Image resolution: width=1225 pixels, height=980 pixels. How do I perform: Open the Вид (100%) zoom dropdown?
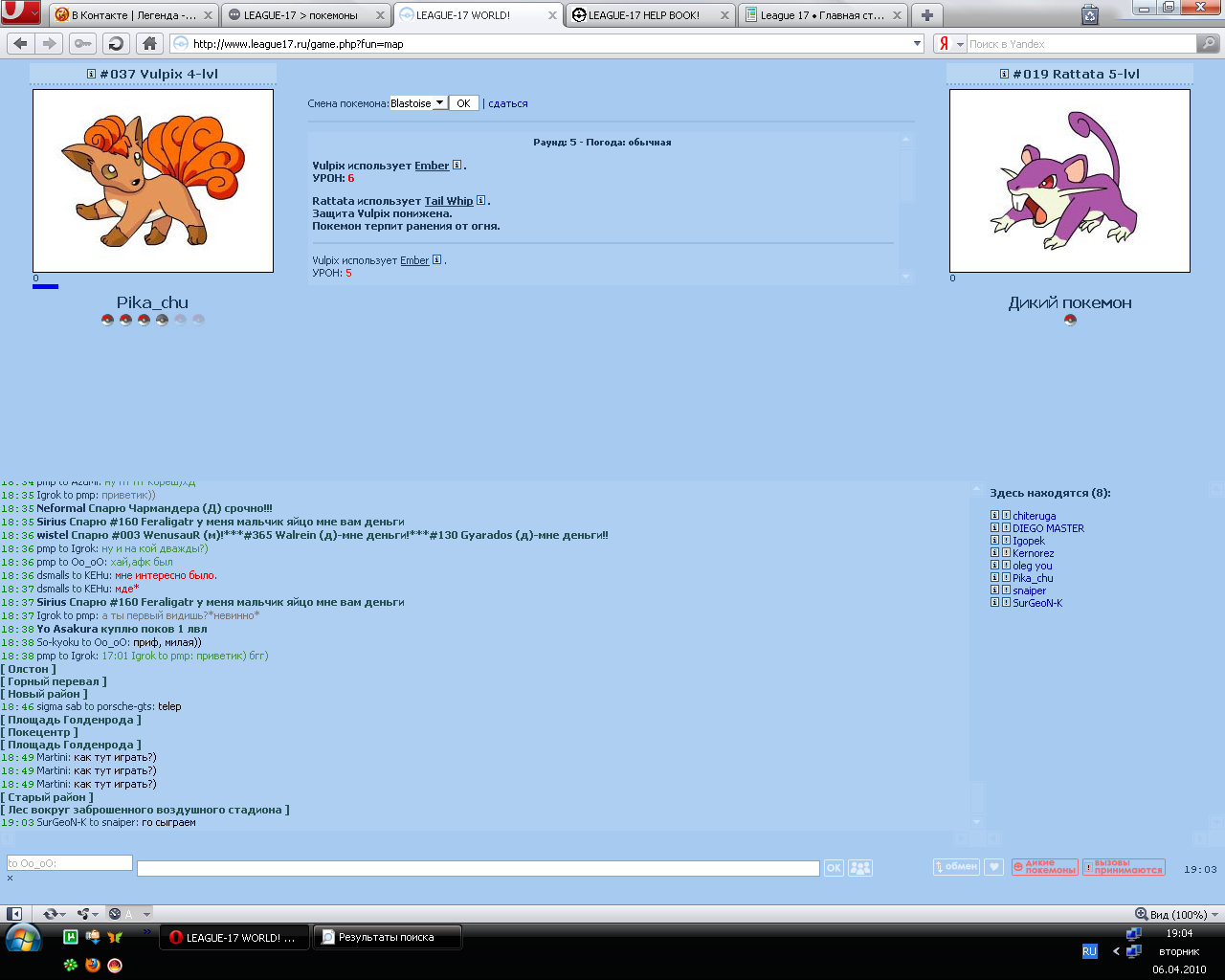coord(1176,914)
